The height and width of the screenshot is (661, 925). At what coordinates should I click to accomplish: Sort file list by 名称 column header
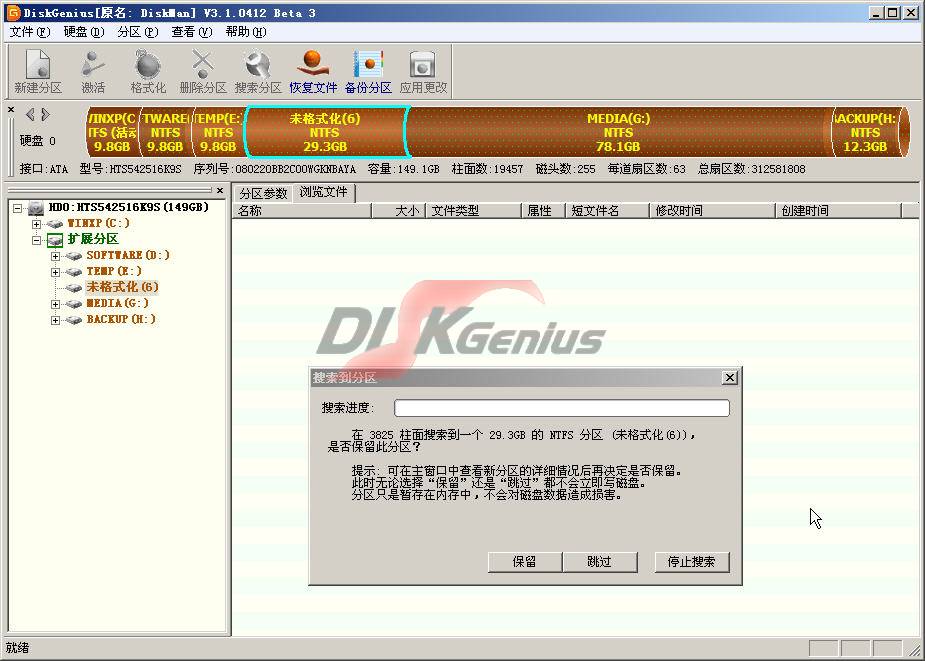[x=302, y=211]
